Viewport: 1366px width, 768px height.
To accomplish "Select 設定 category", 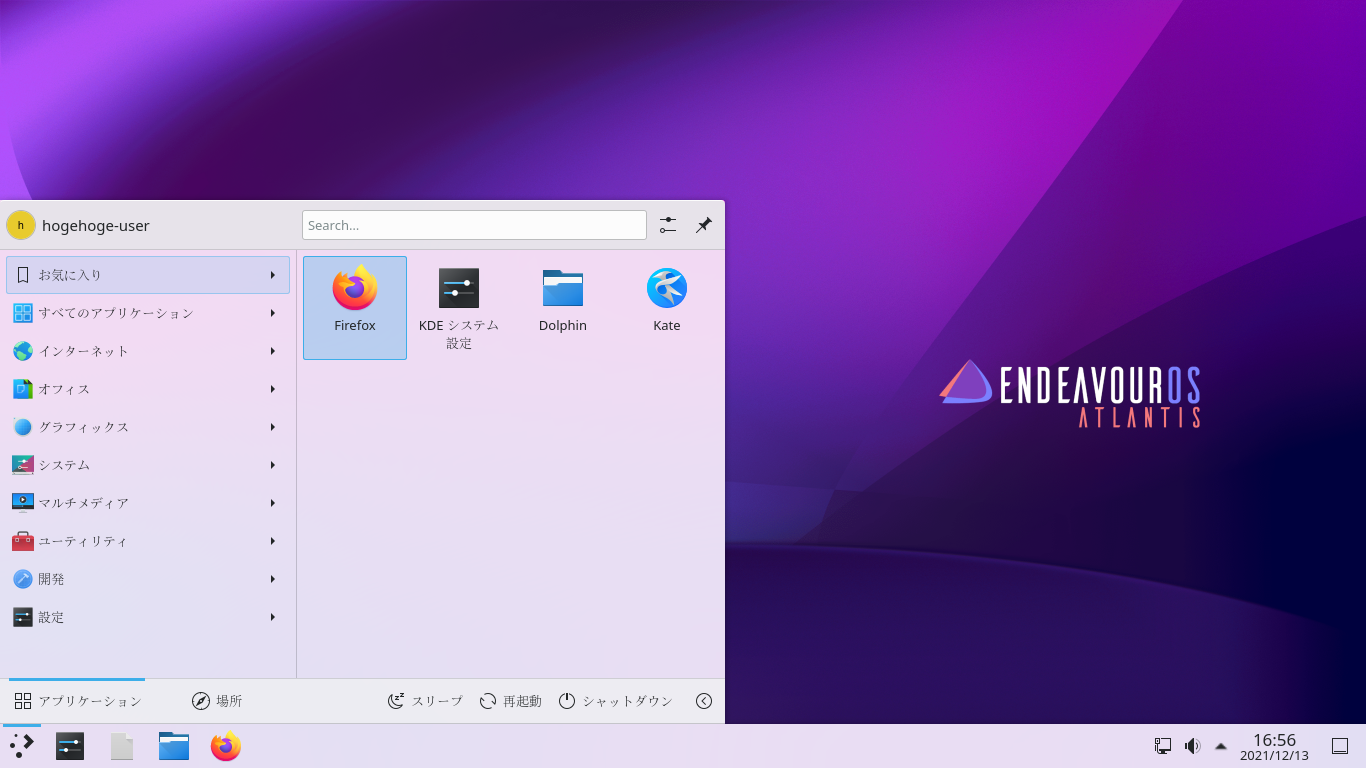I will click(x=148, y=617).
